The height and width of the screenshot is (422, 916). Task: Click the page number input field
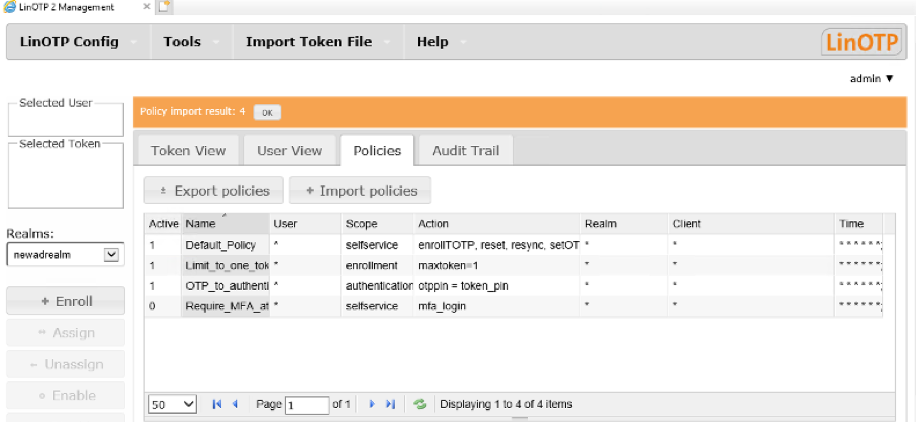pyautogui.click(x=307, y=404)
